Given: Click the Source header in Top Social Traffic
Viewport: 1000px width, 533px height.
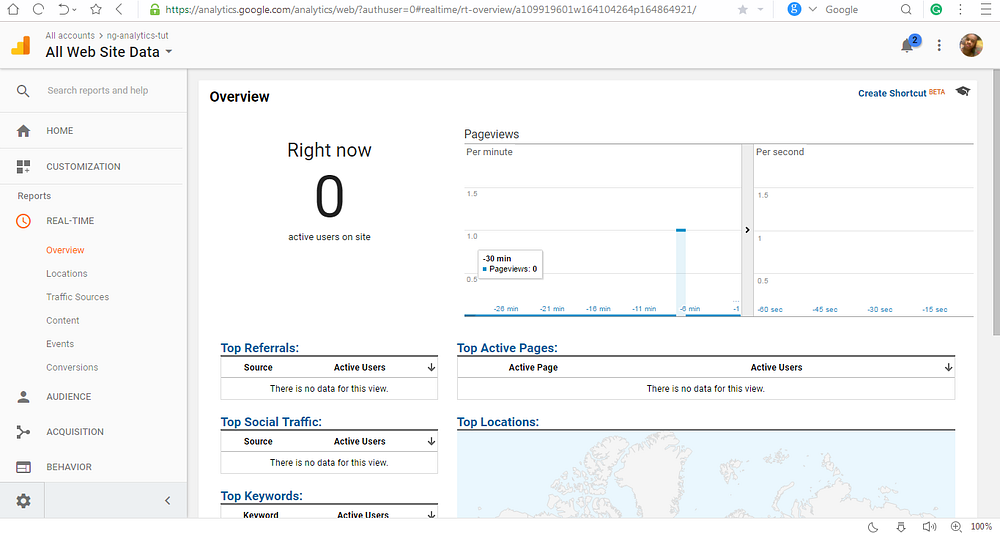Looking at the screenshot, I should (258, 441).
